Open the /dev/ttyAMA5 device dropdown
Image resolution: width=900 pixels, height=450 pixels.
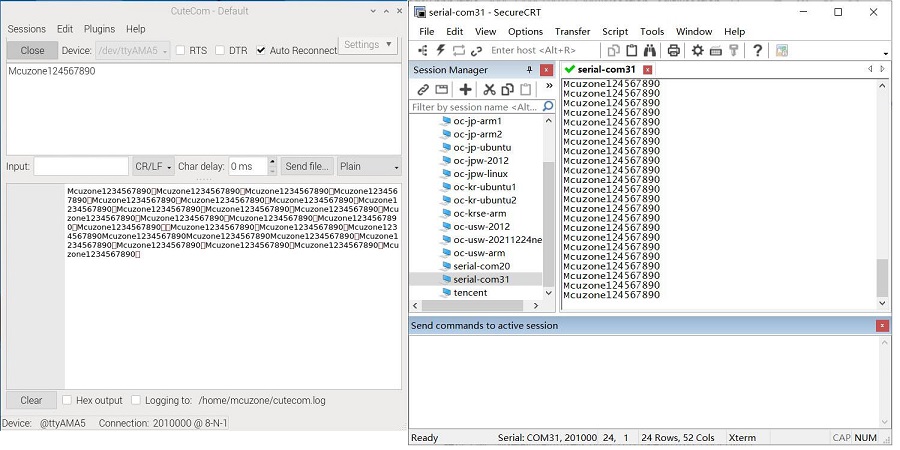coord(133,51)
